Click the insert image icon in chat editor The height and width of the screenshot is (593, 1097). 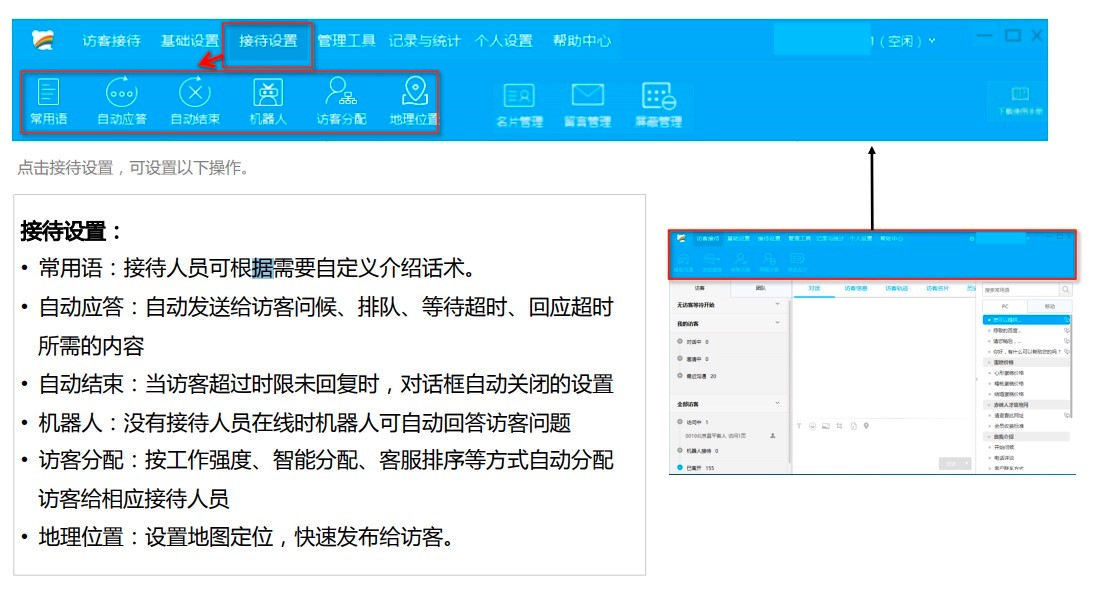826,426
